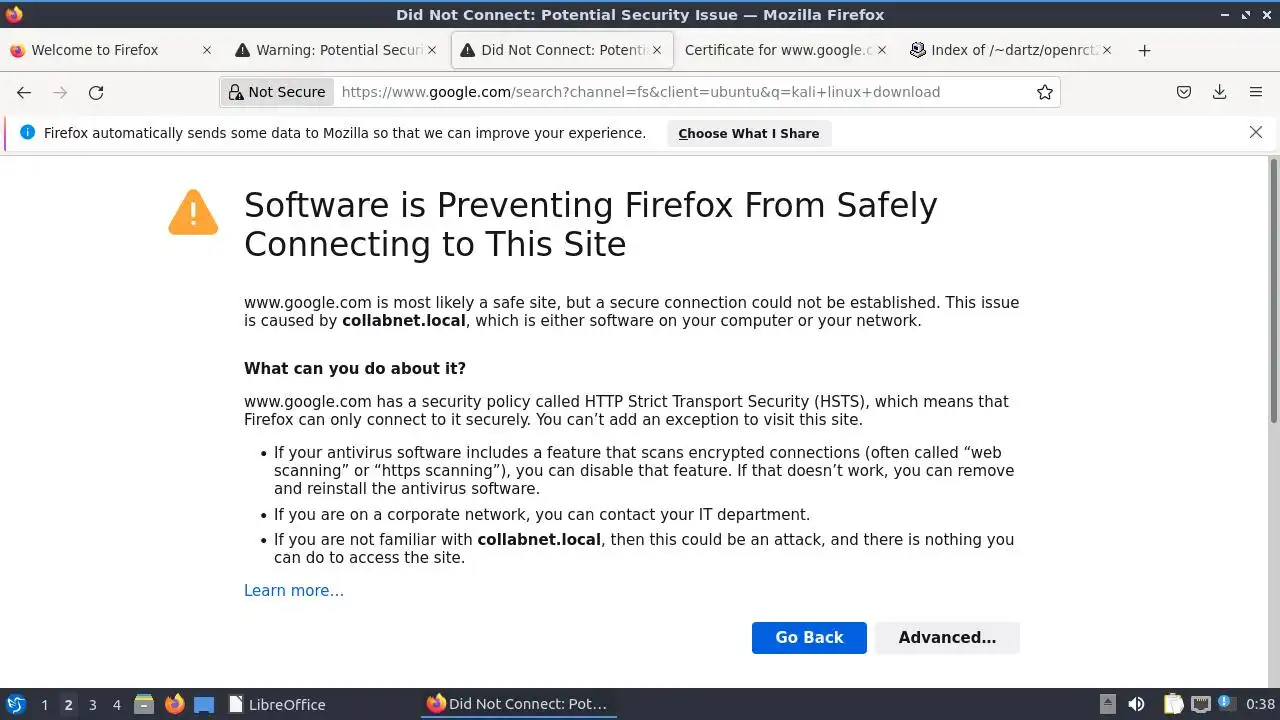
Task: Click the Choose What I Share button
Action: coord(748,133)
